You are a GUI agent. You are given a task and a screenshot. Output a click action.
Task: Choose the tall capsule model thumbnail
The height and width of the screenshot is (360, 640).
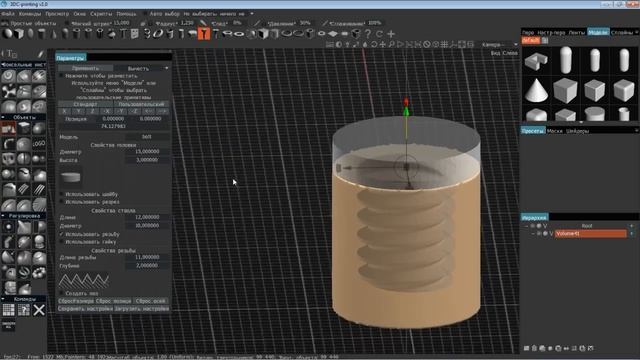click(x=566, y=60)
